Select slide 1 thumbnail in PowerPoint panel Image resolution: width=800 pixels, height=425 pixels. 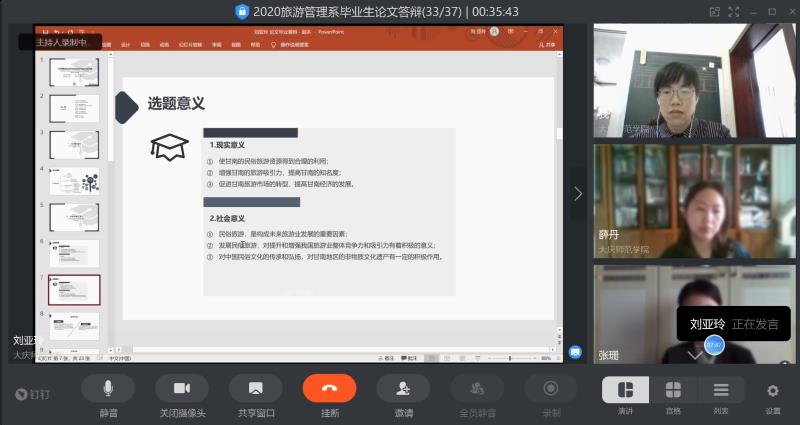tap(75, 72)
